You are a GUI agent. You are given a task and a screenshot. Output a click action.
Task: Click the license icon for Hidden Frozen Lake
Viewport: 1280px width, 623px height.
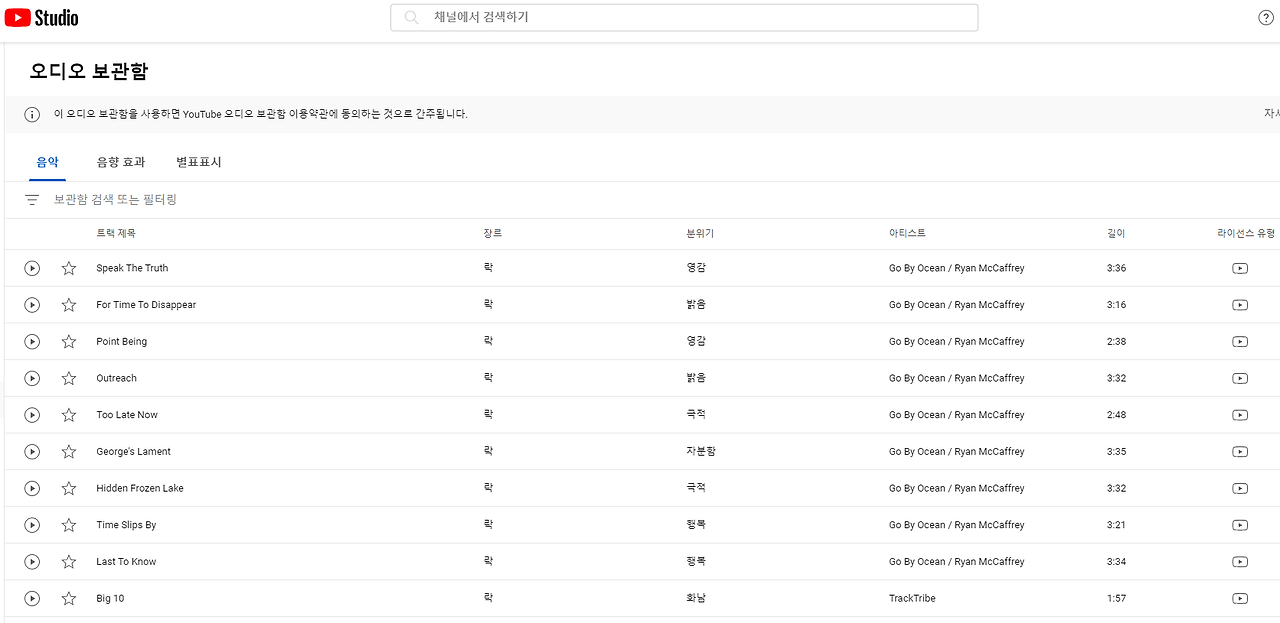1240,488
